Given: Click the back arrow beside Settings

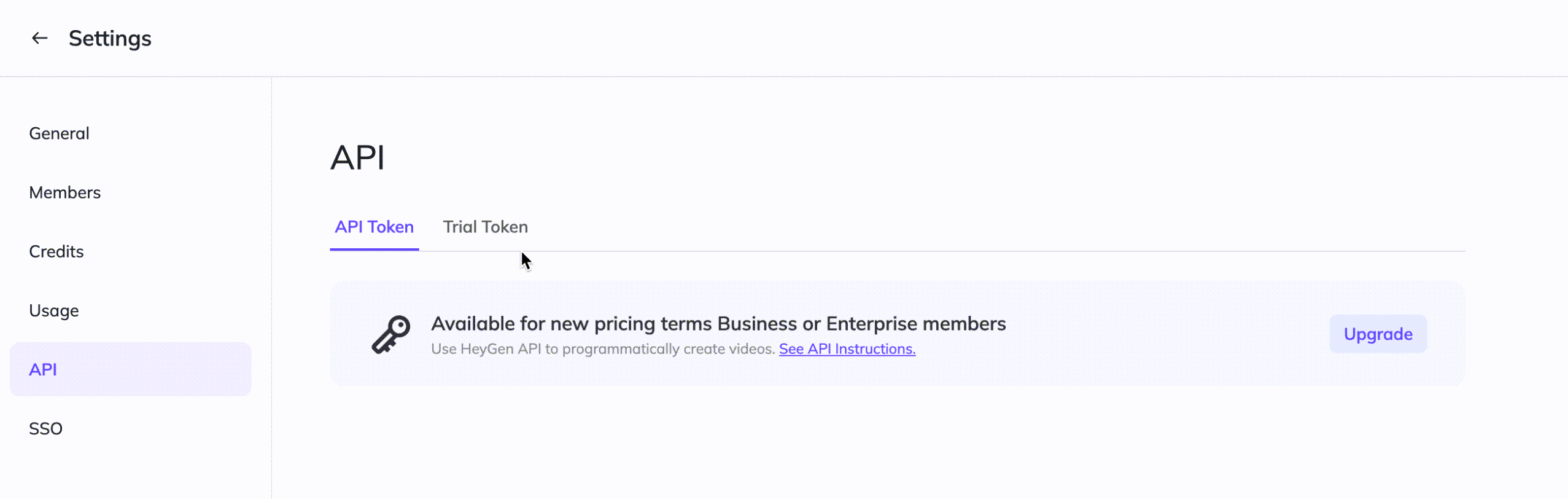Looking at the screenshot, I should pyautogui.click(x=40, y=38).
